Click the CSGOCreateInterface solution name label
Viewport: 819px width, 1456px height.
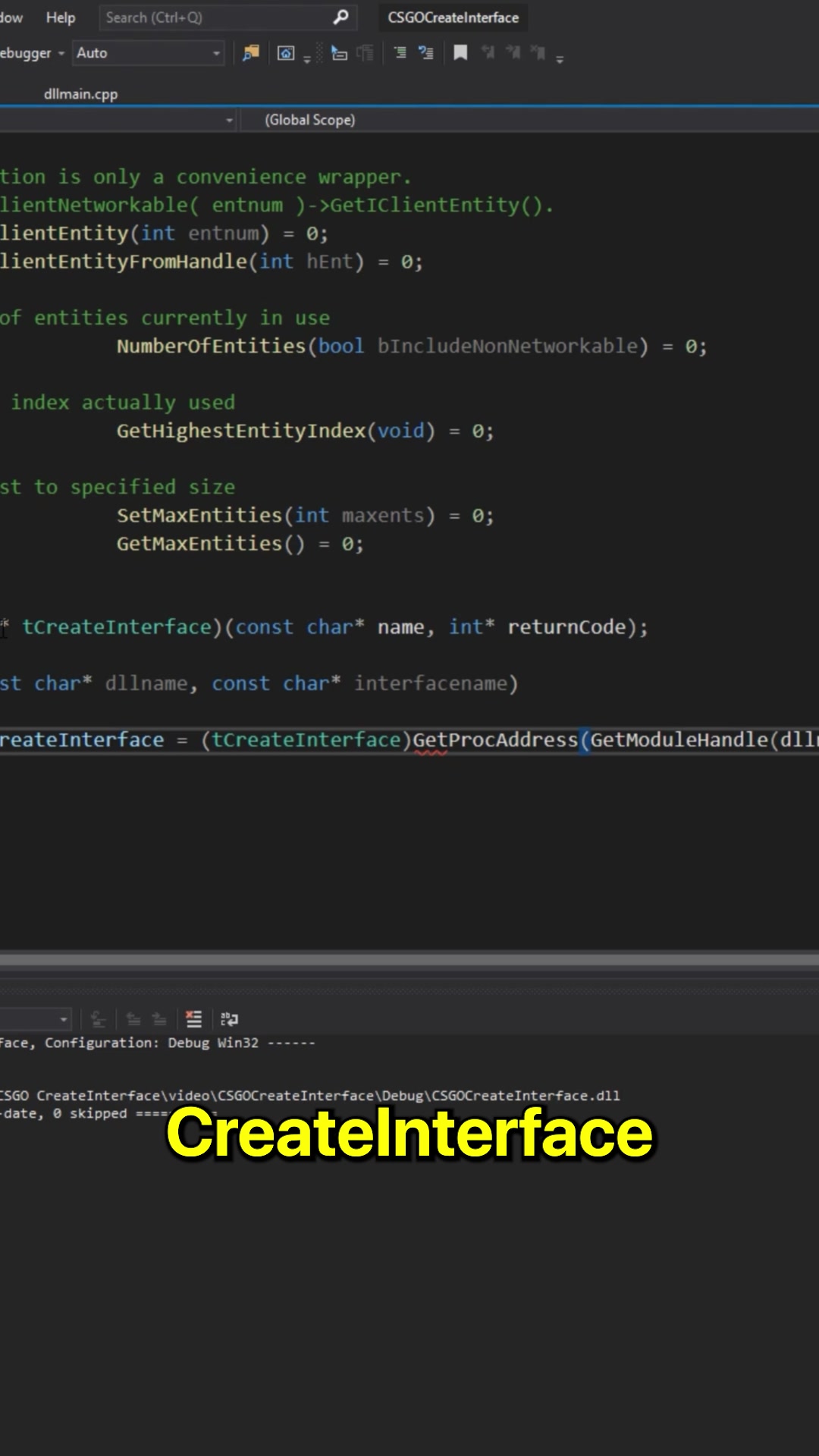pyautogui.click(x=453, y=17)
